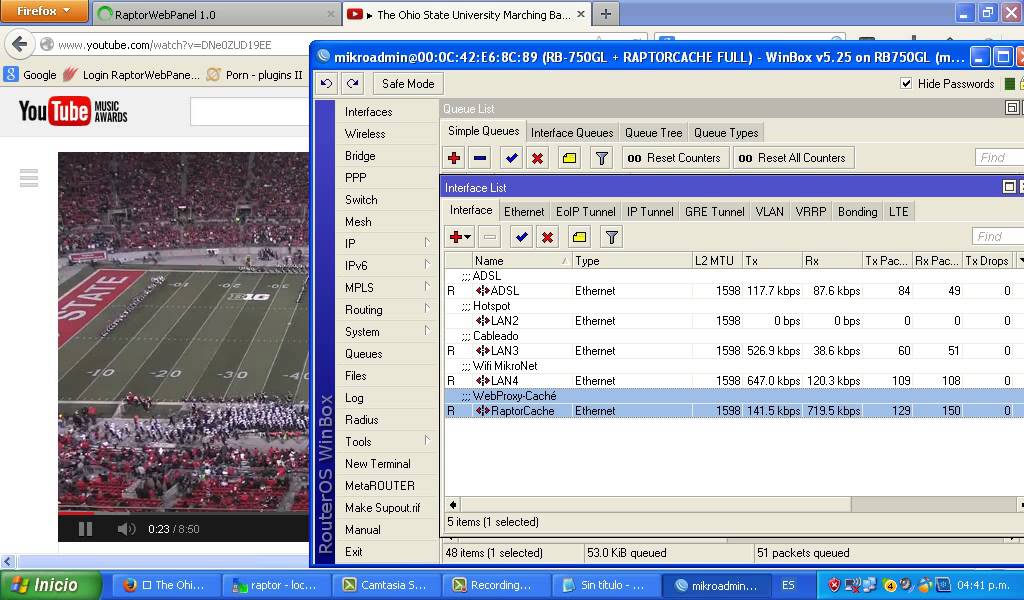This screenshot has width=1024, height=600.
Task: Open comment note icon in Queue List
Action: [569, 158]
